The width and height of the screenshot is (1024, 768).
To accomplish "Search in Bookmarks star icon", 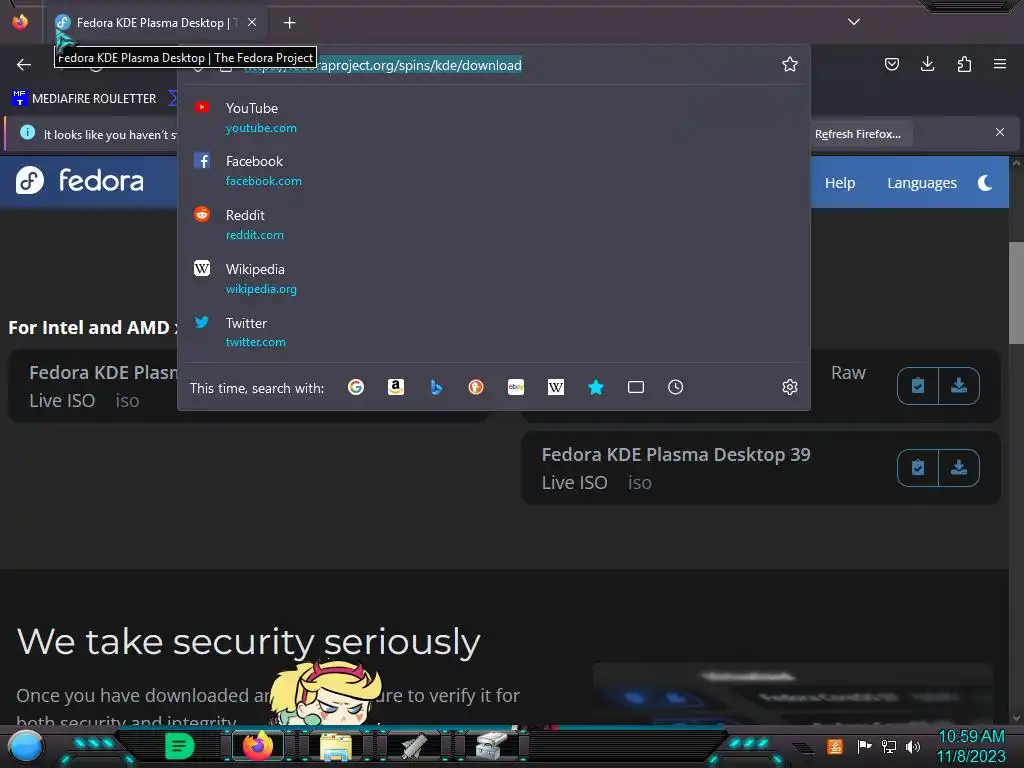I will (x=596, y=387).
